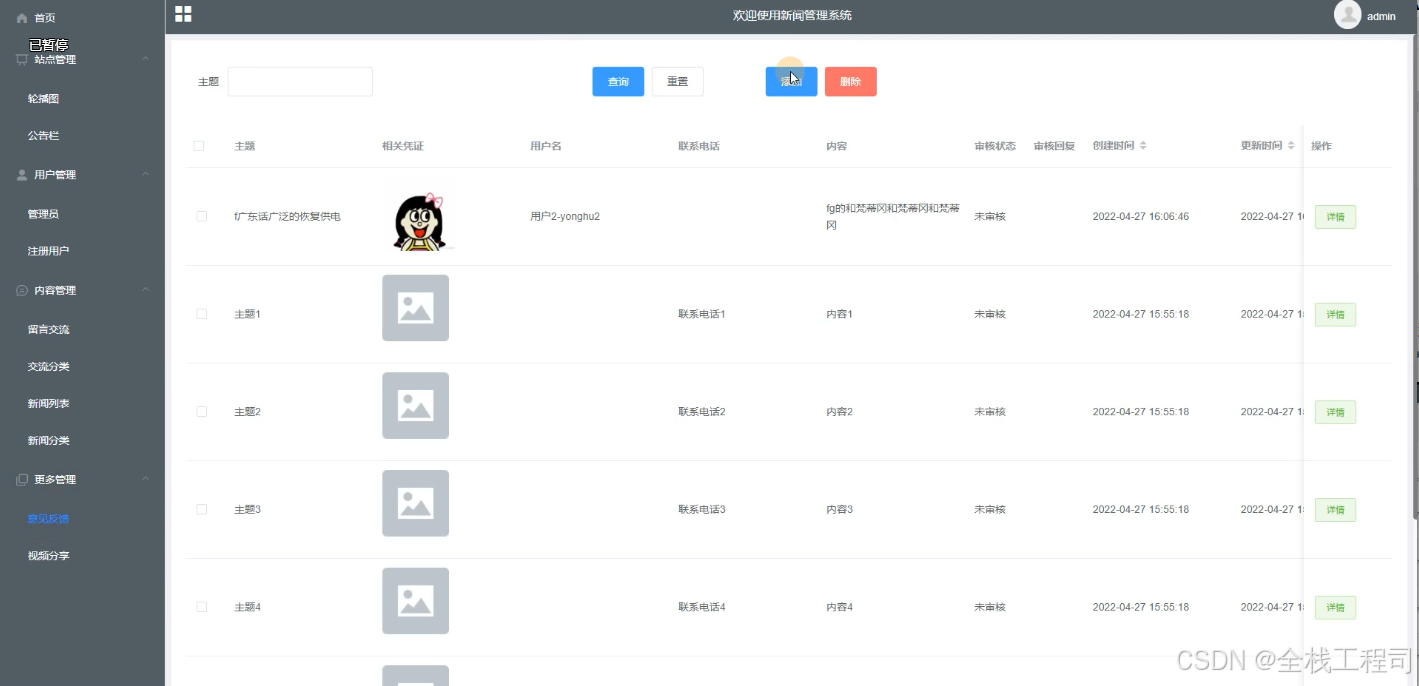
Task: Click the 站点管理 monitor icon
Action: (x=22, y=60)
